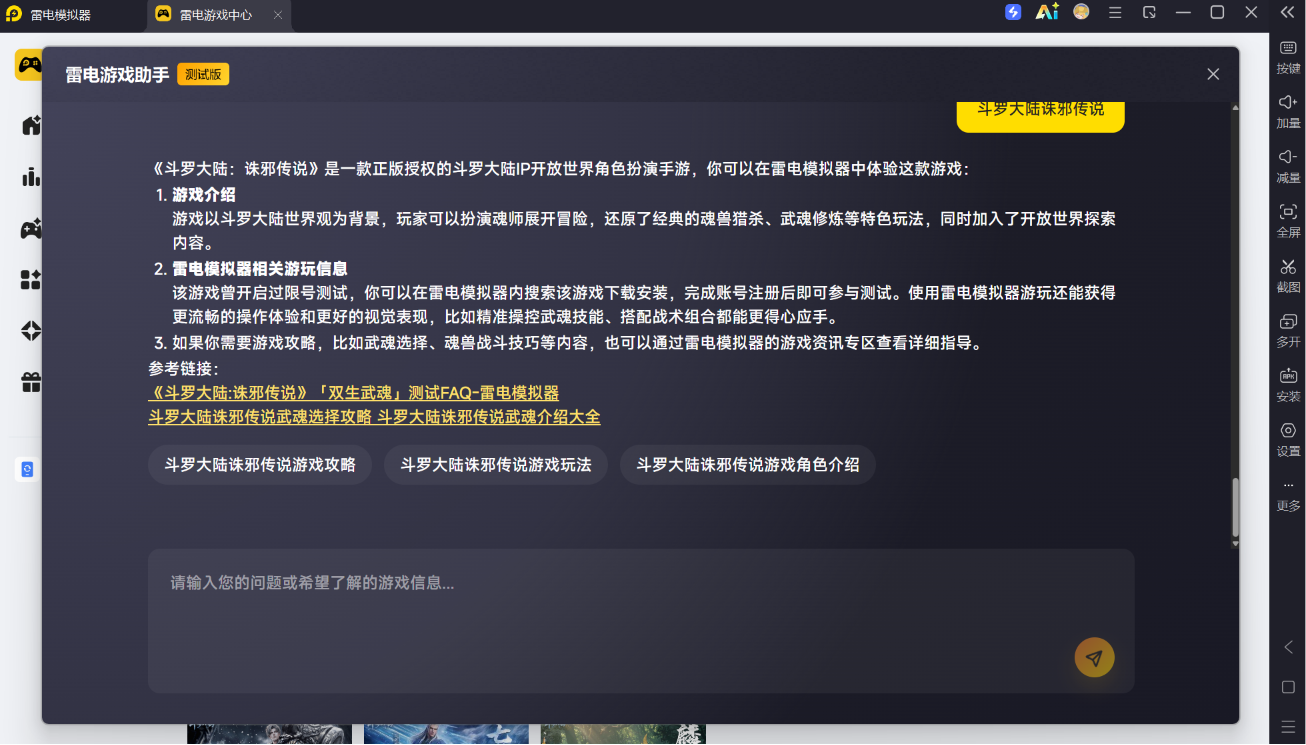1306x745 pixels.
Task: Open the home icon in the game center sidebar
Action: click(31, 126)
